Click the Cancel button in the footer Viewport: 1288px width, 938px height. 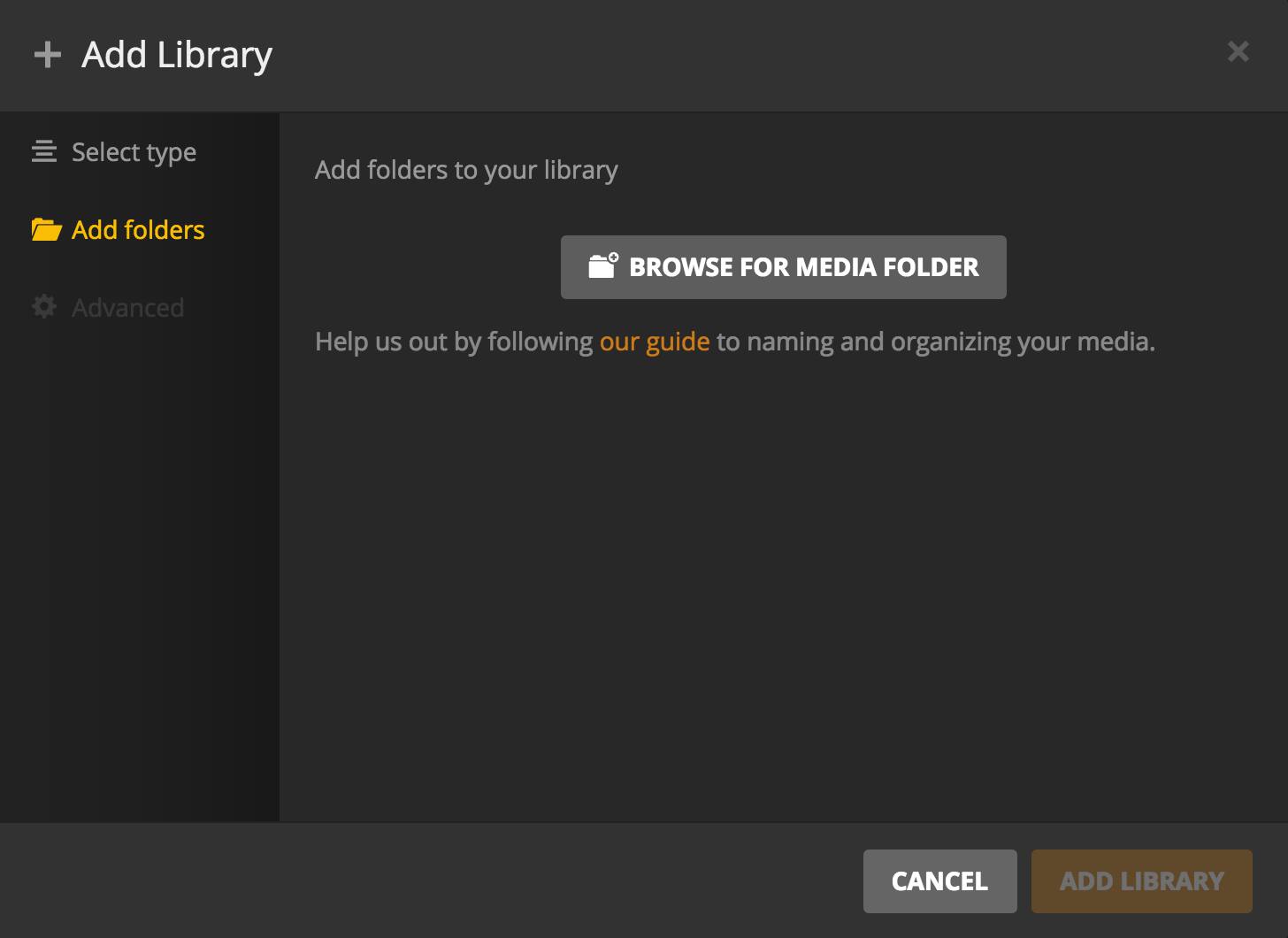[x=939, y=880]
